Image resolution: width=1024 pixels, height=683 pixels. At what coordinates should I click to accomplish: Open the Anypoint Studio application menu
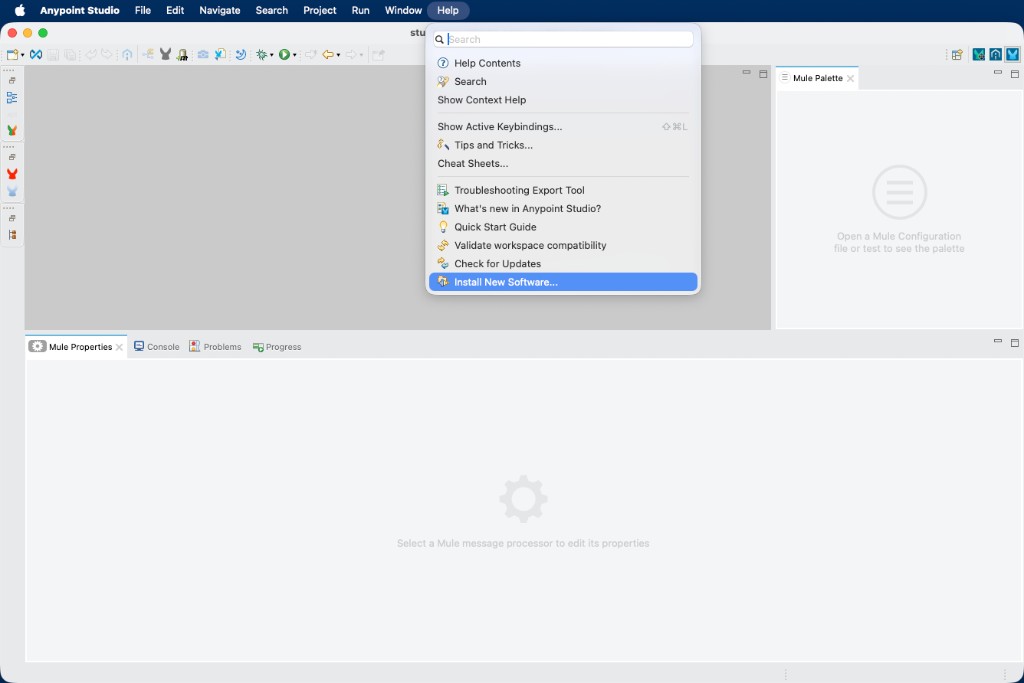click(x=80, y=10)
